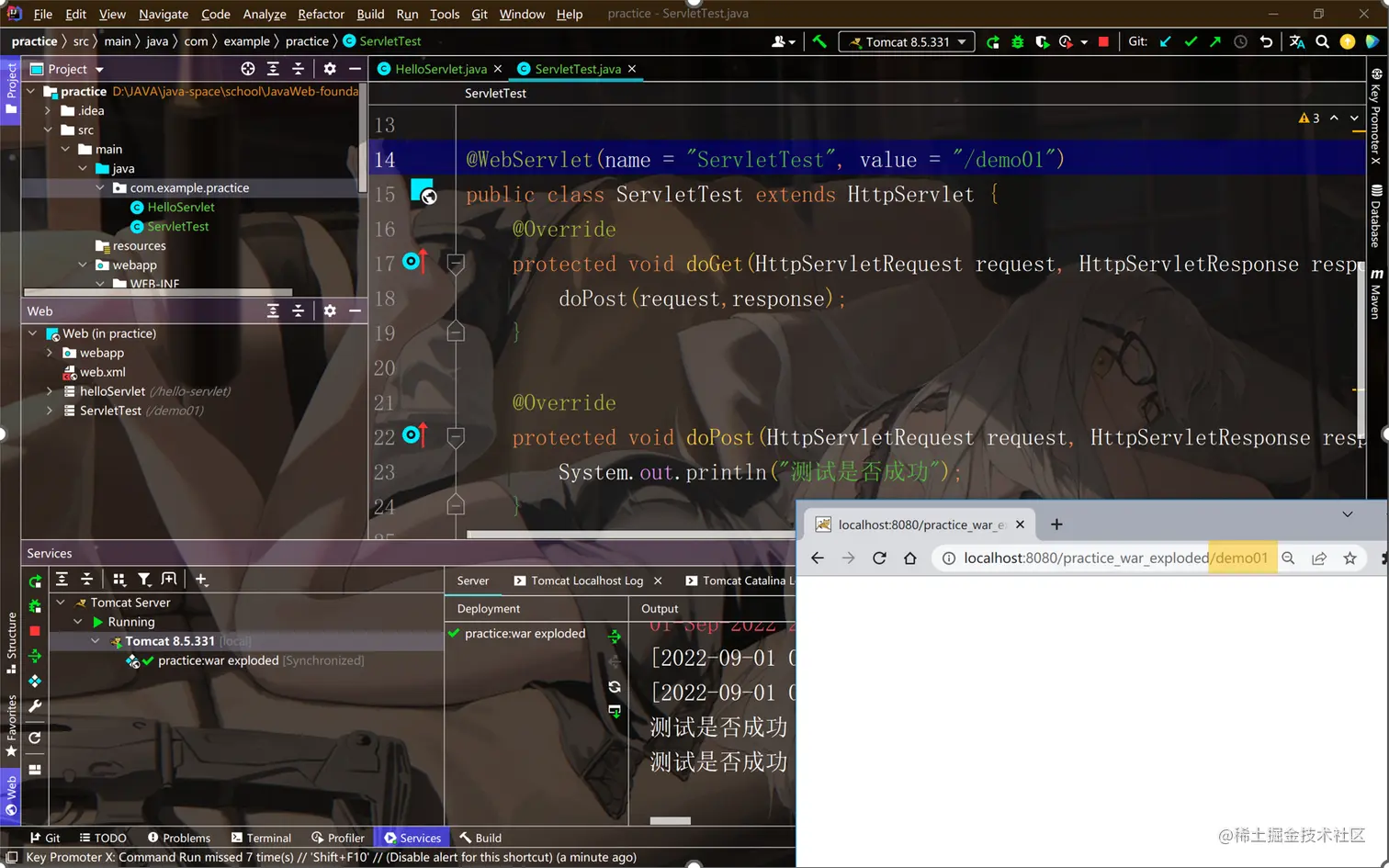Screen dimensions: 1389x868
Task: Toggle the Problems tool window
Action: (x=179, y=838)
